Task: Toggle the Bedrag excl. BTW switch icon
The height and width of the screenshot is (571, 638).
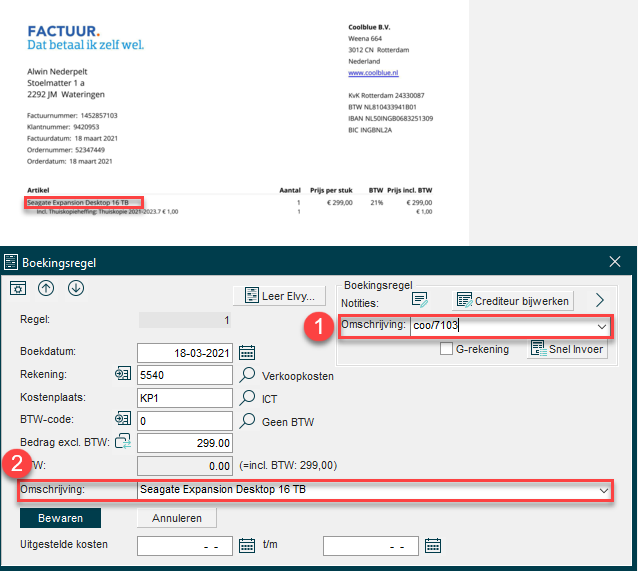Action: tap(123, 441)
